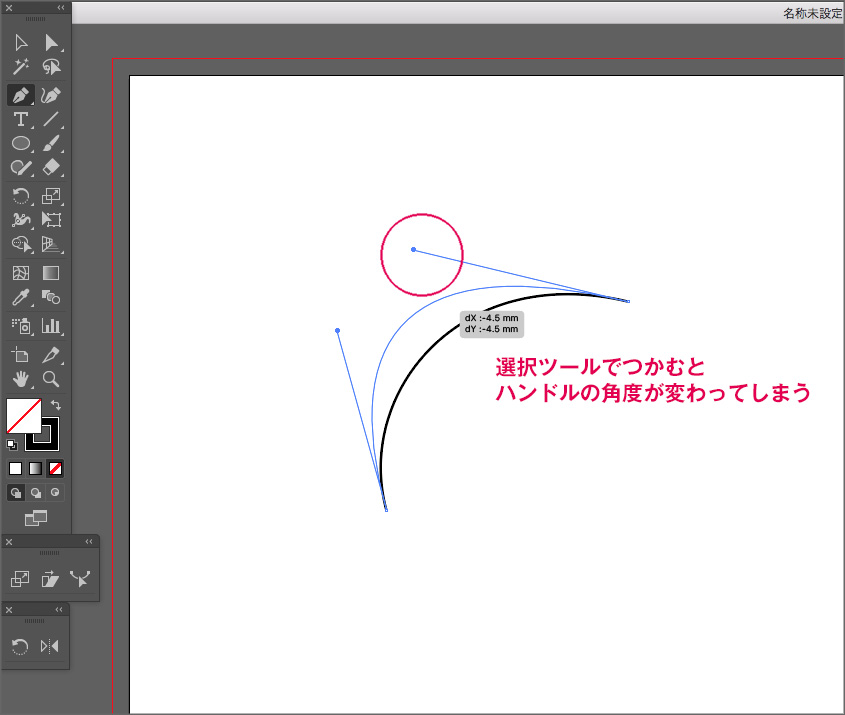
Task: Choose the Symbol Sprayer tool
Action: click(20, 326)
